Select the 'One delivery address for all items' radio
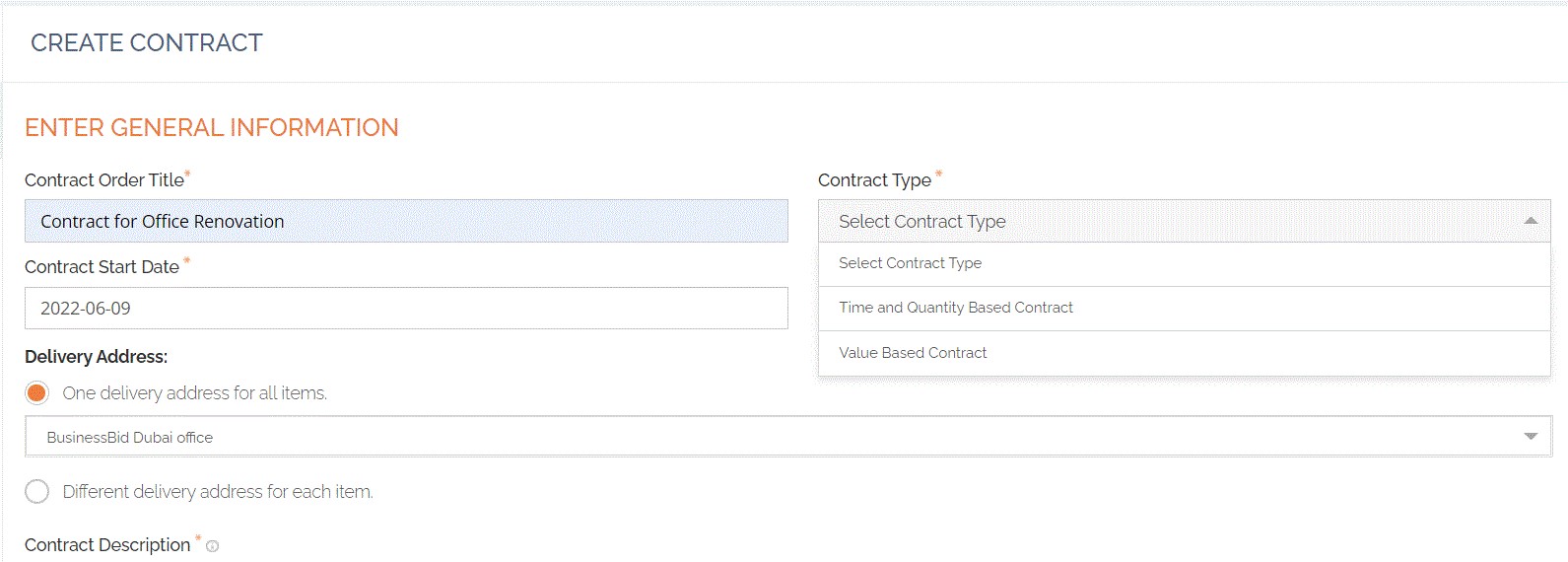 pos(36,393)
